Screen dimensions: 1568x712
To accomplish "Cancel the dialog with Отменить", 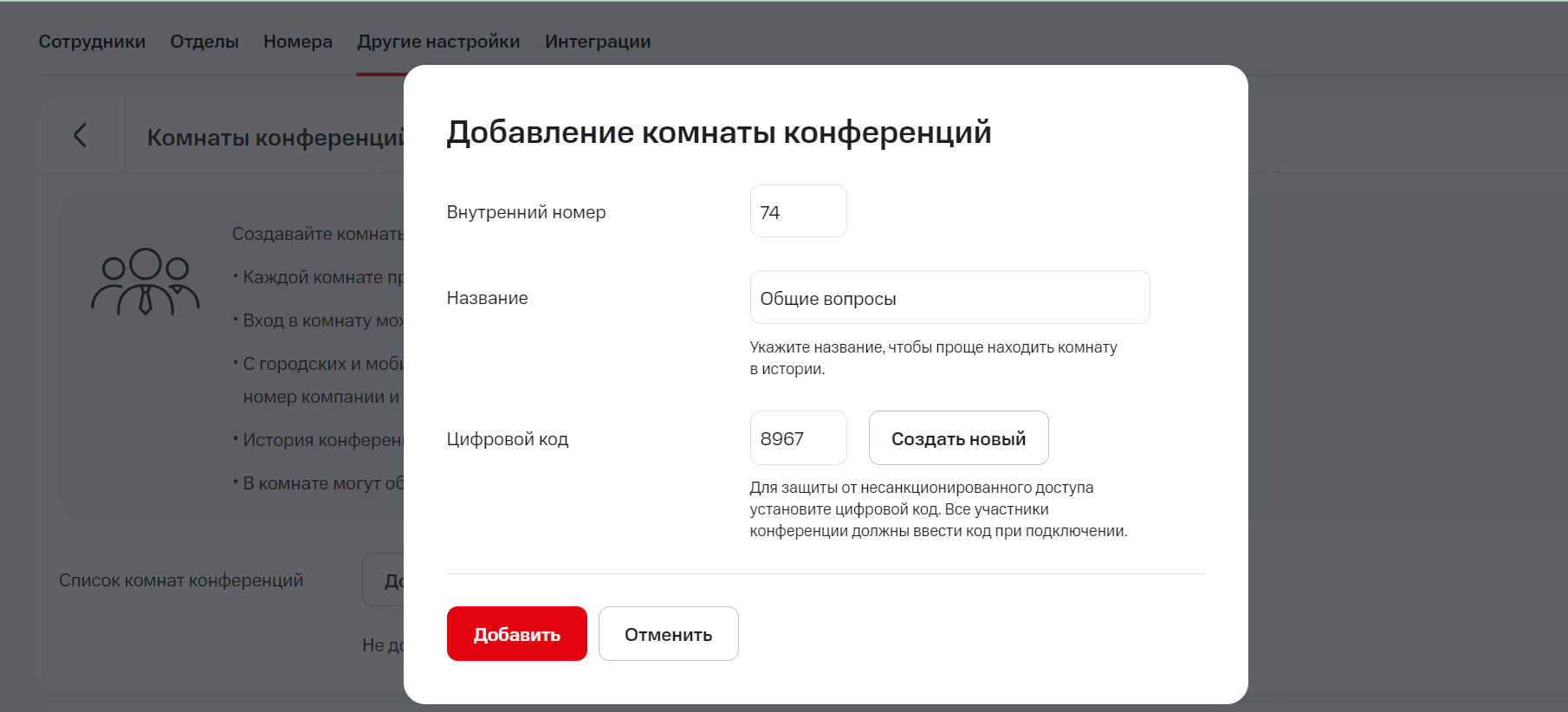I will click(x=668, y=634).
